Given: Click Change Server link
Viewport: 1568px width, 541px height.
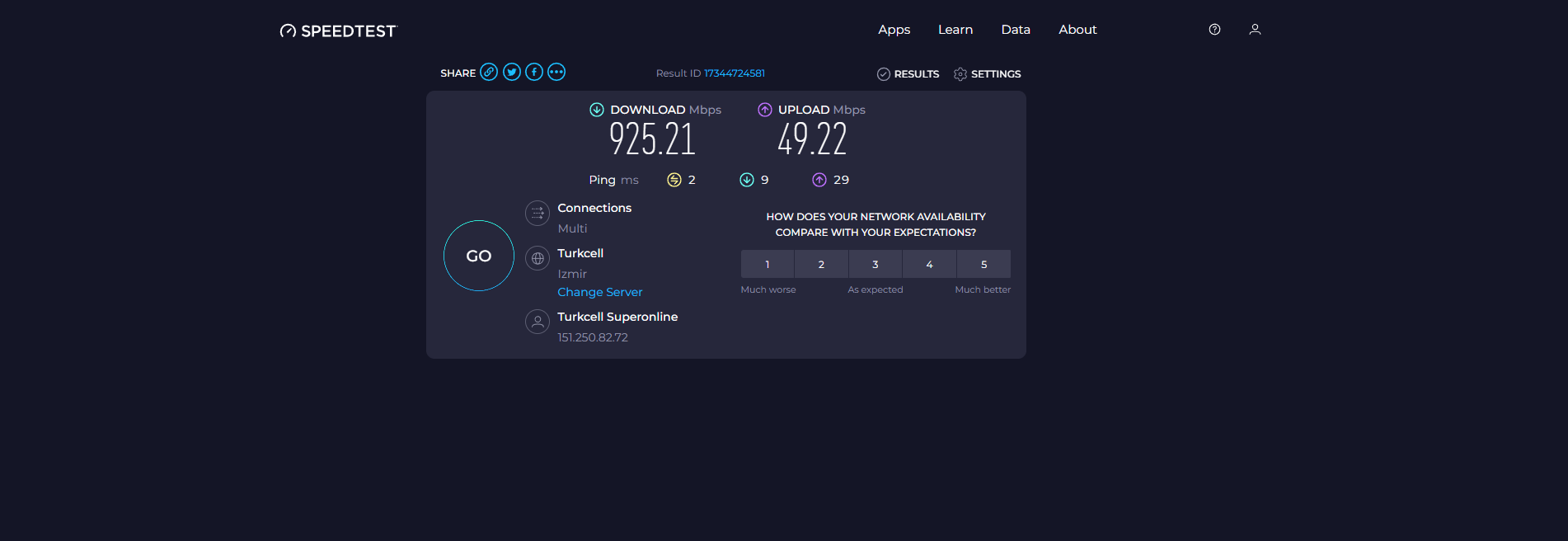Looking at the screenshot, I should 600,292.
